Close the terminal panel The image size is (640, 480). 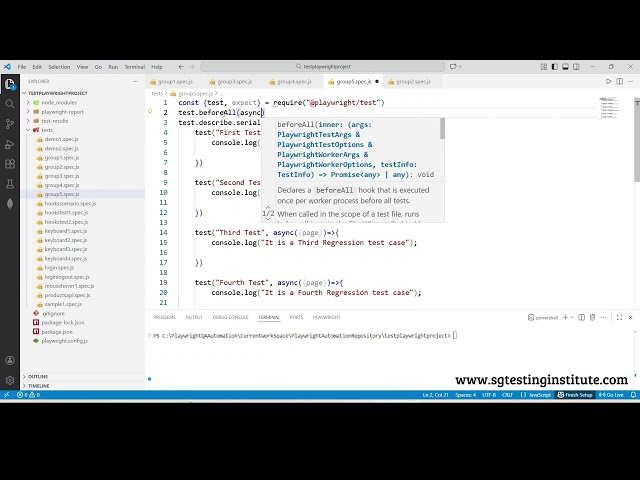click(630, 317)
